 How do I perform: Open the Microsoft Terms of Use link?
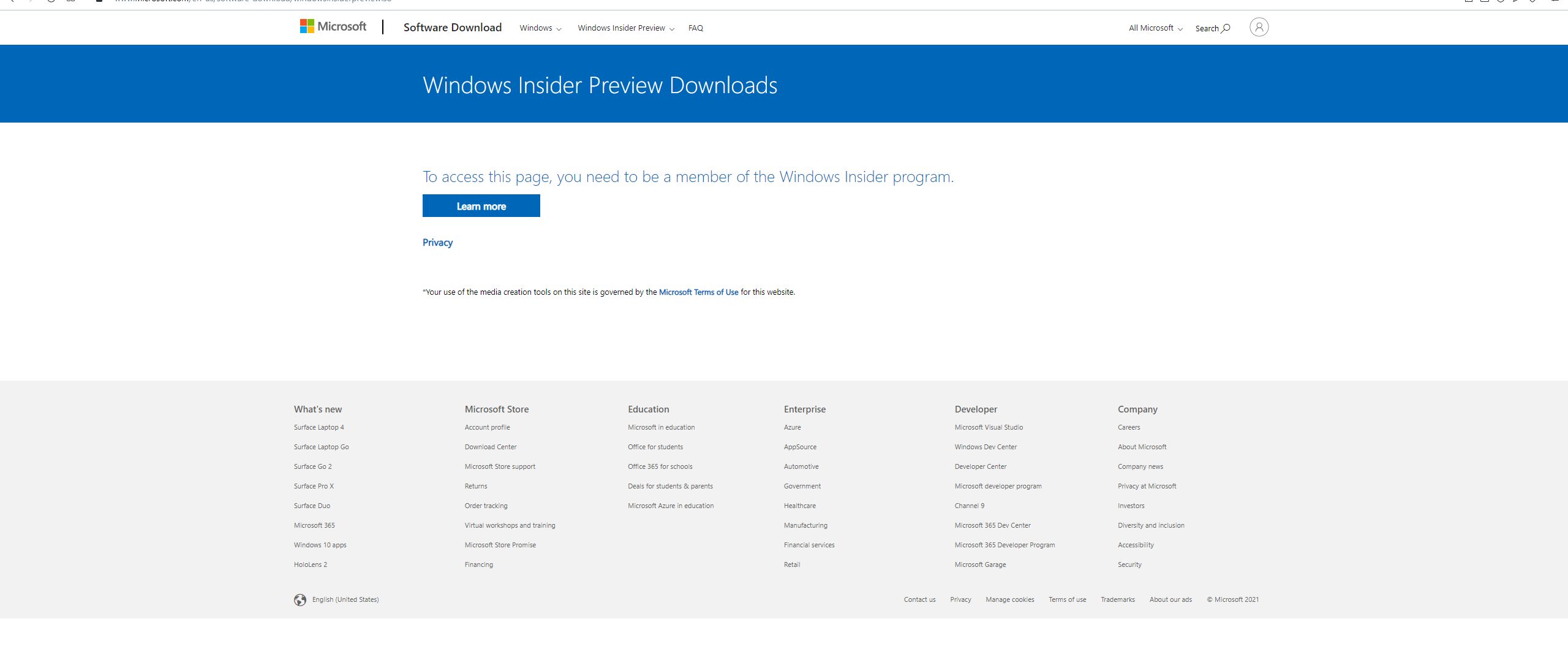click(699, 292)
